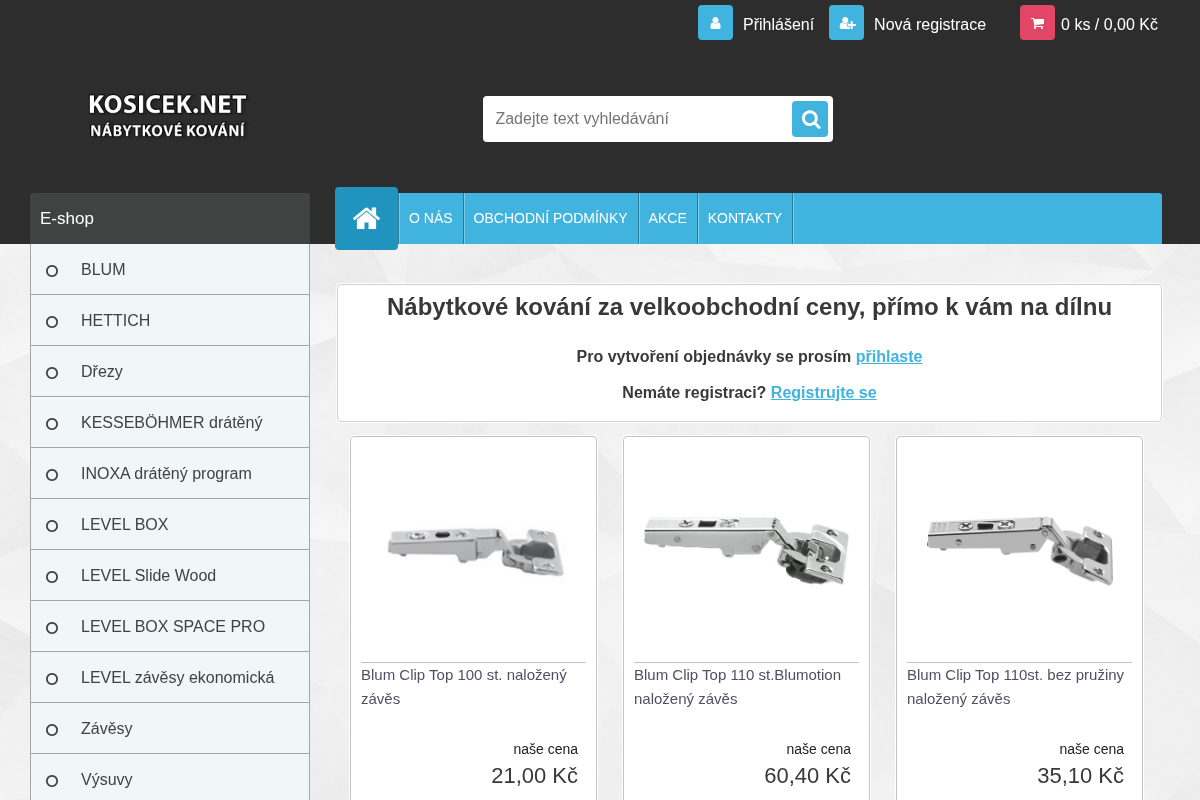Viewport: 1200px width, 800px height.
Task: Open Blum Clip Top 110st. bez pružiny image
Action: (1020, 549)
